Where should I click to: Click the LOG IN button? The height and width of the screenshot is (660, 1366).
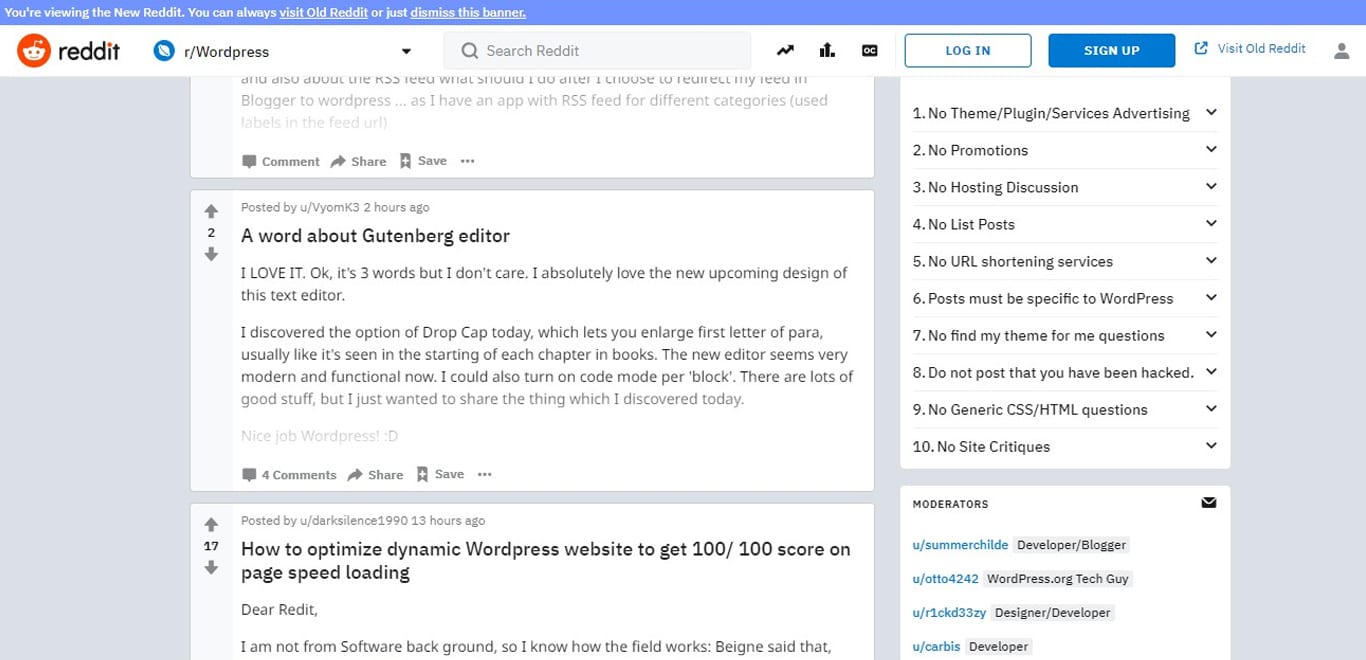[968, 50]
